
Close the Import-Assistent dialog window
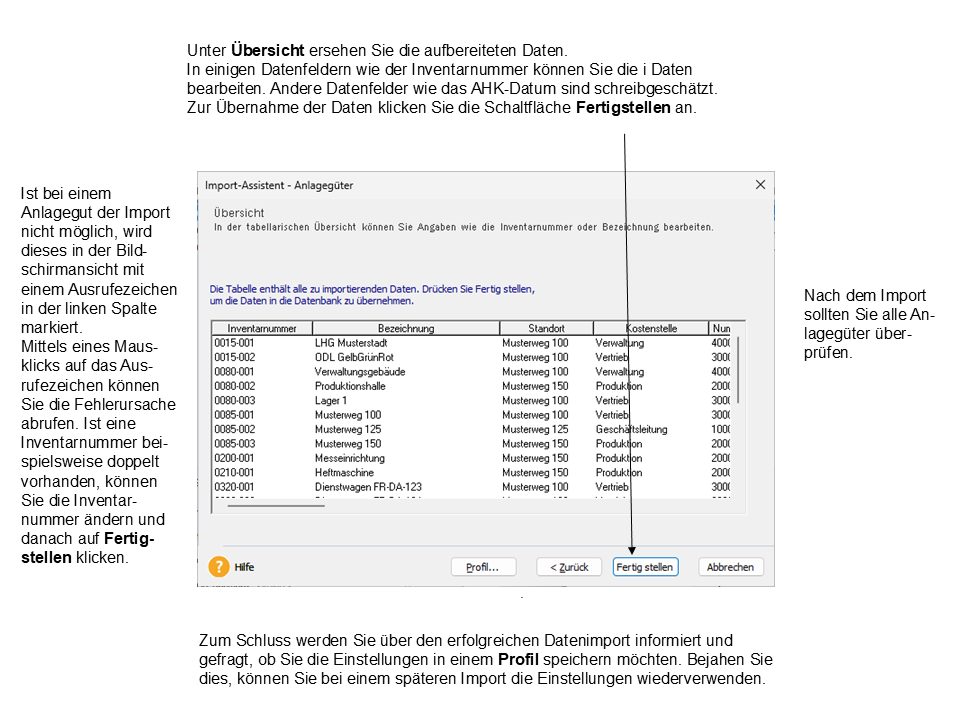[760, 185]
